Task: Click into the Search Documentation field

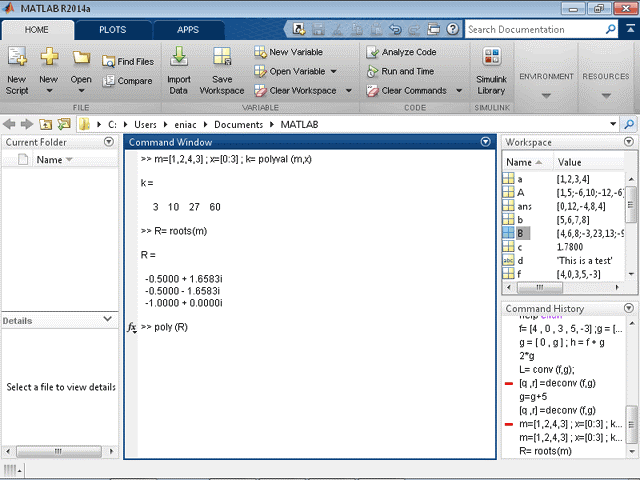Action: (535, 29)
